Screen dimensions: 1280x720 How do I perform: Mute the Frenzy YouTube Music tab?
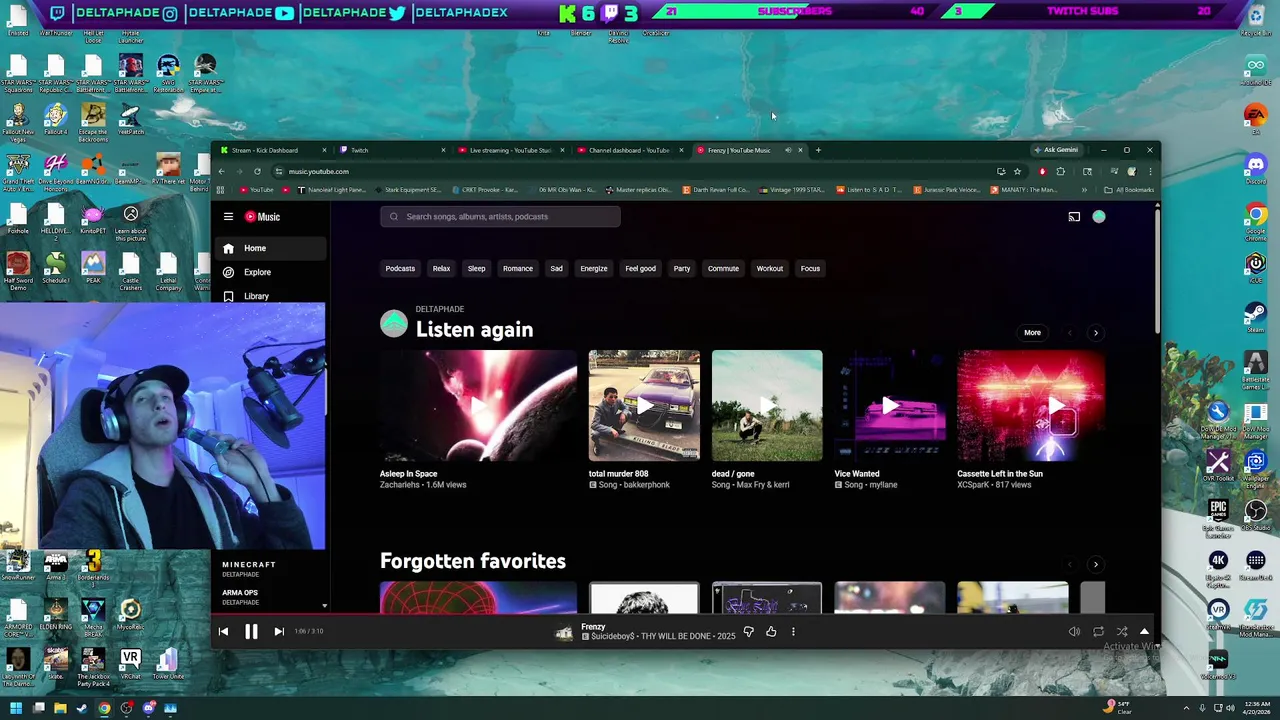[x=788, y=150]
